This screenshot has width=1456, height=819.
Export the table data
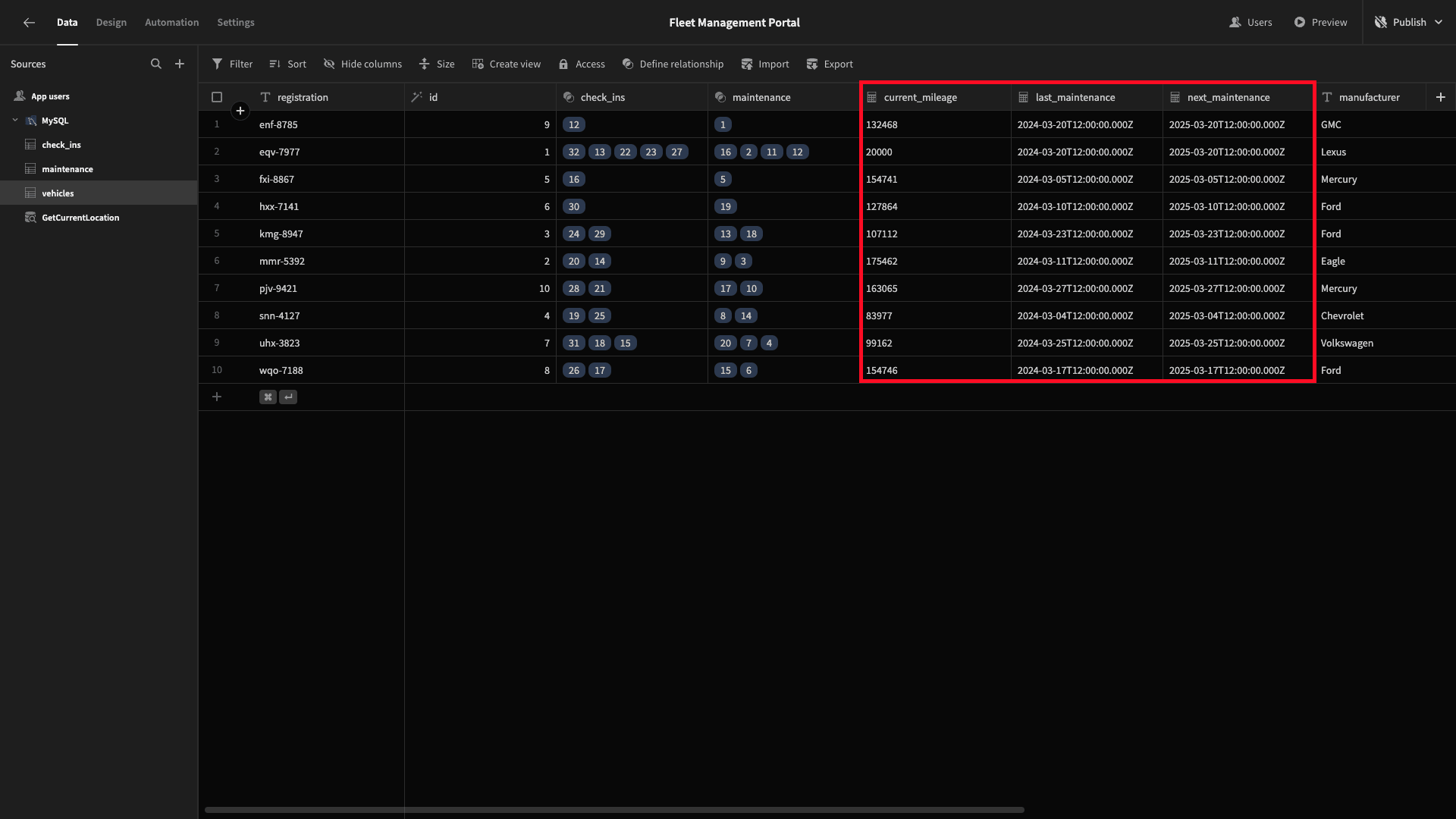point(830,64)
